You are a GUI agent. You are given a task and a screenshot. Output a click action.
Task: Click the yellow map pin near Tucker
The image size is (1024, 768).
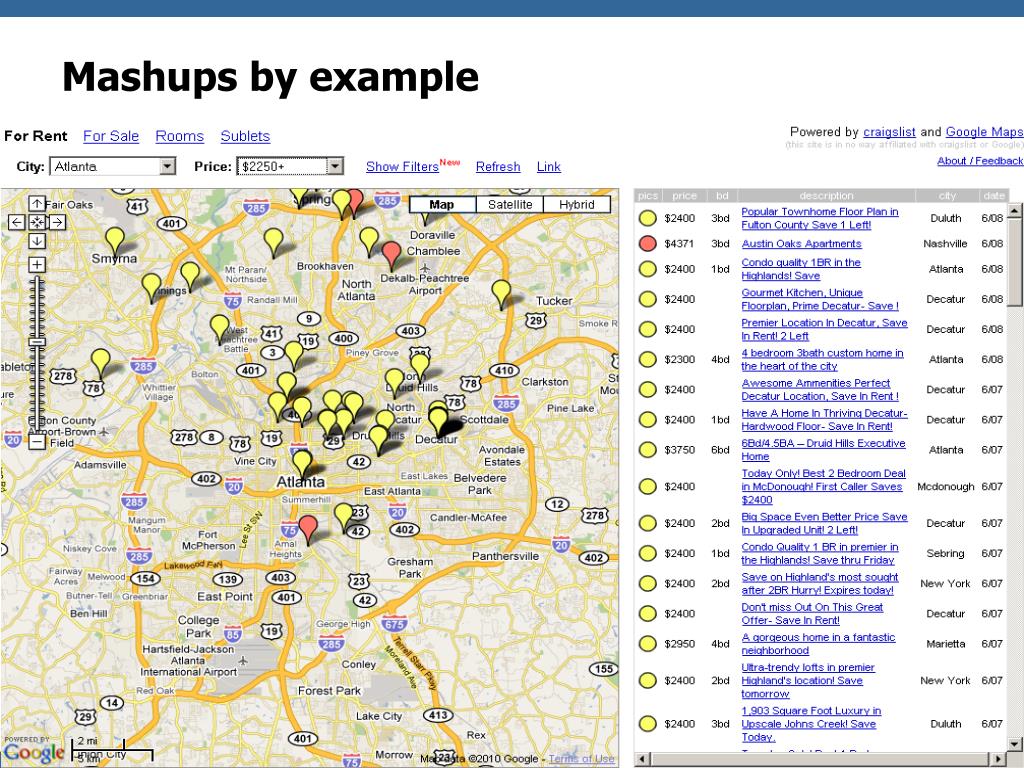[501, 293]
